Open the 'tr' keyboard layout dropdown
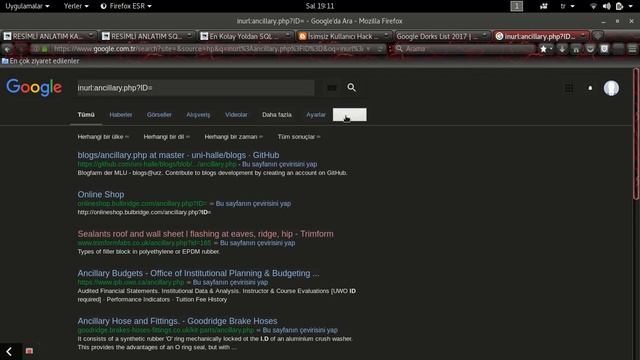640x360 pixels. (x=567, y=6)
